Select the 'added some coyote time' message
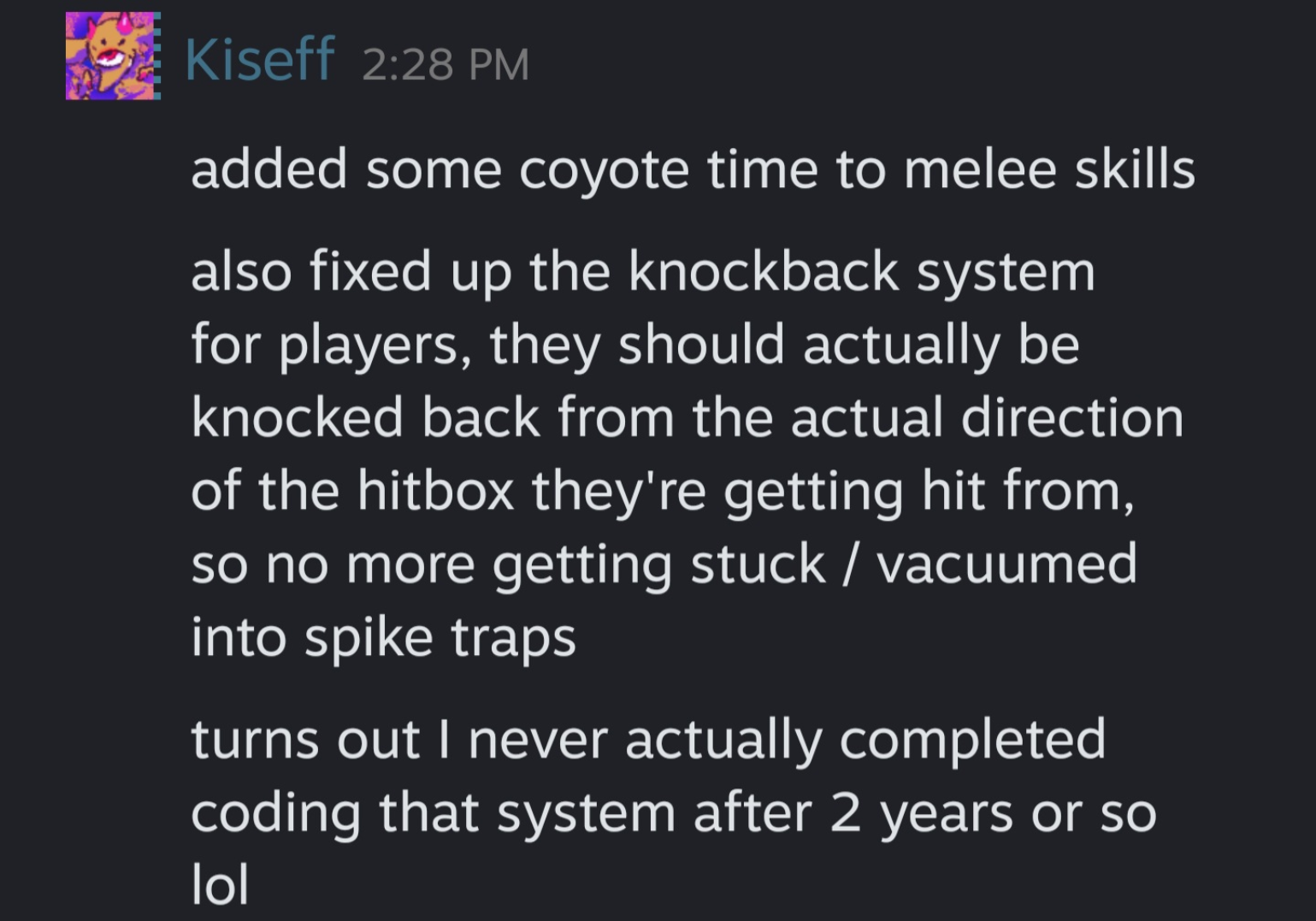This screenshot has width=1316, height=921. (x=693, y=169)
